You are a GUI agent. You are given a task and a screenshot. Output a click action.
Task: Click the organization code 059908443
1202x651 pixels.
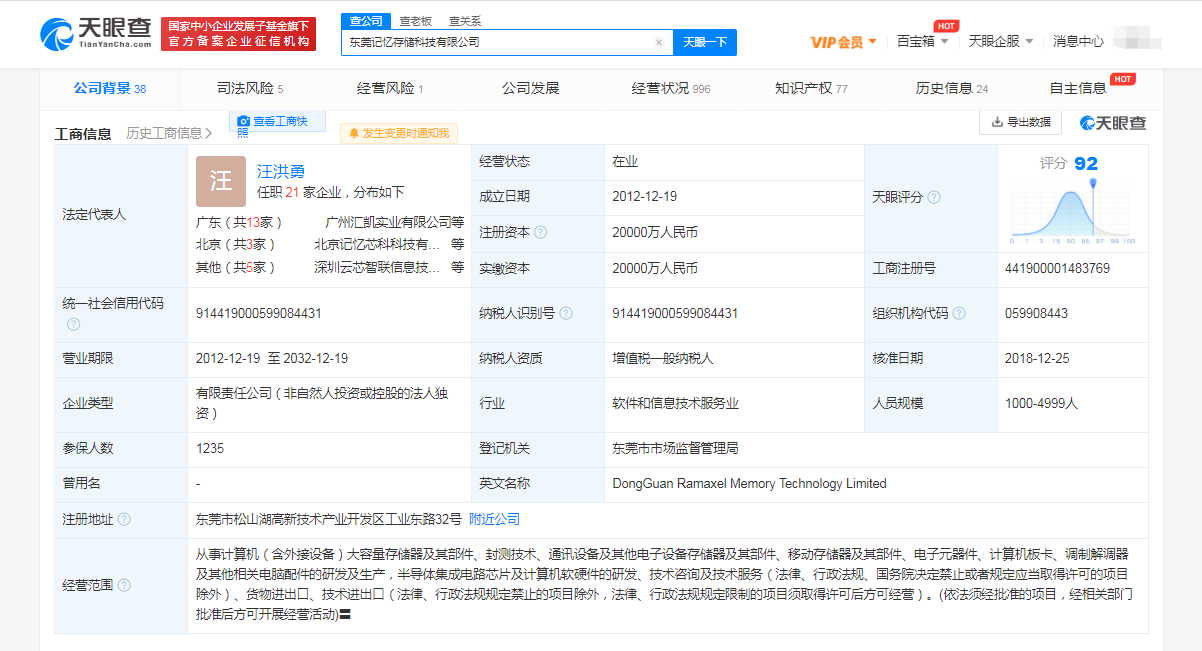[x=1036, y=313]
